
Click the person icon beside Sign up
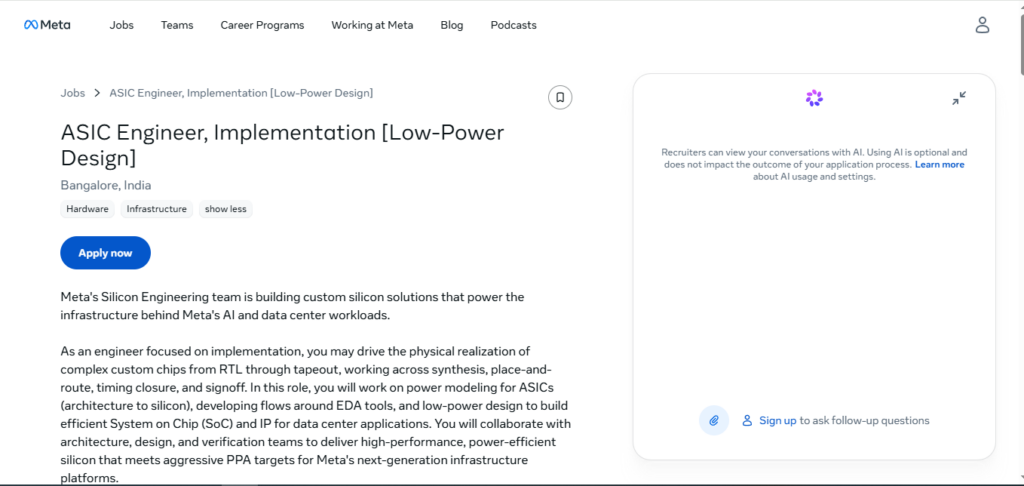coord(747,421)
